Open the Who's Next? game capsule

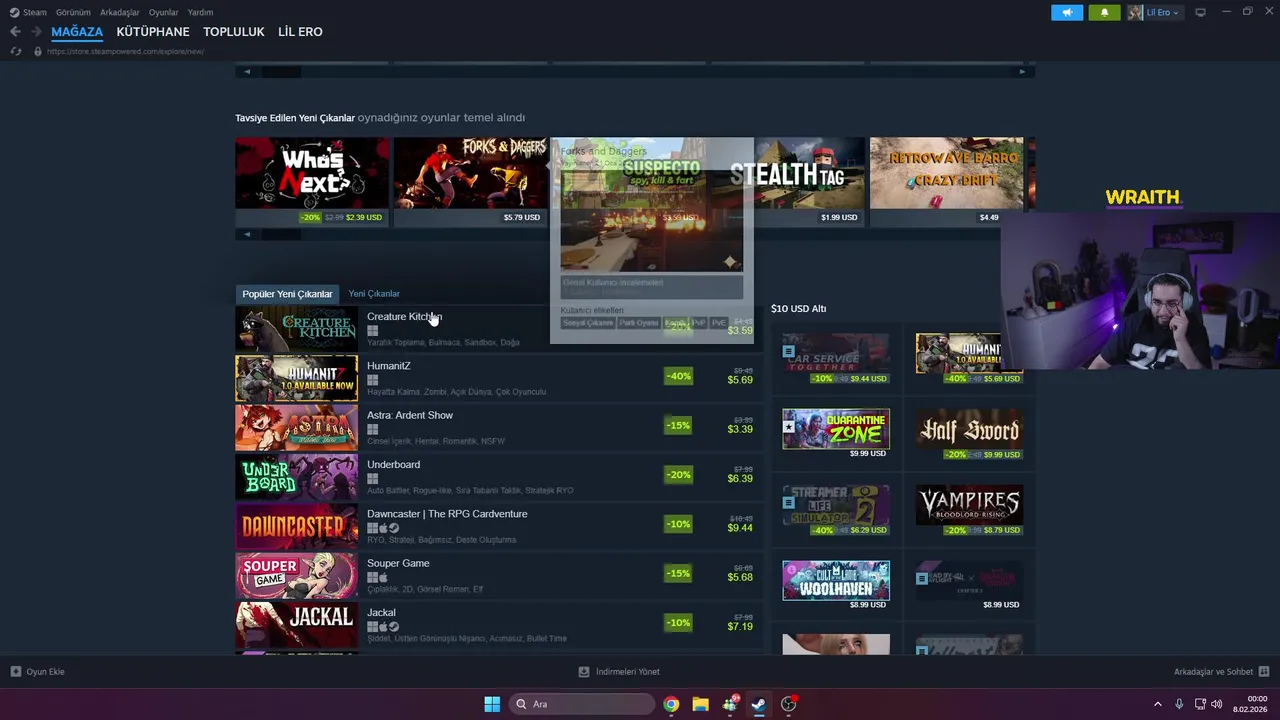312,181
